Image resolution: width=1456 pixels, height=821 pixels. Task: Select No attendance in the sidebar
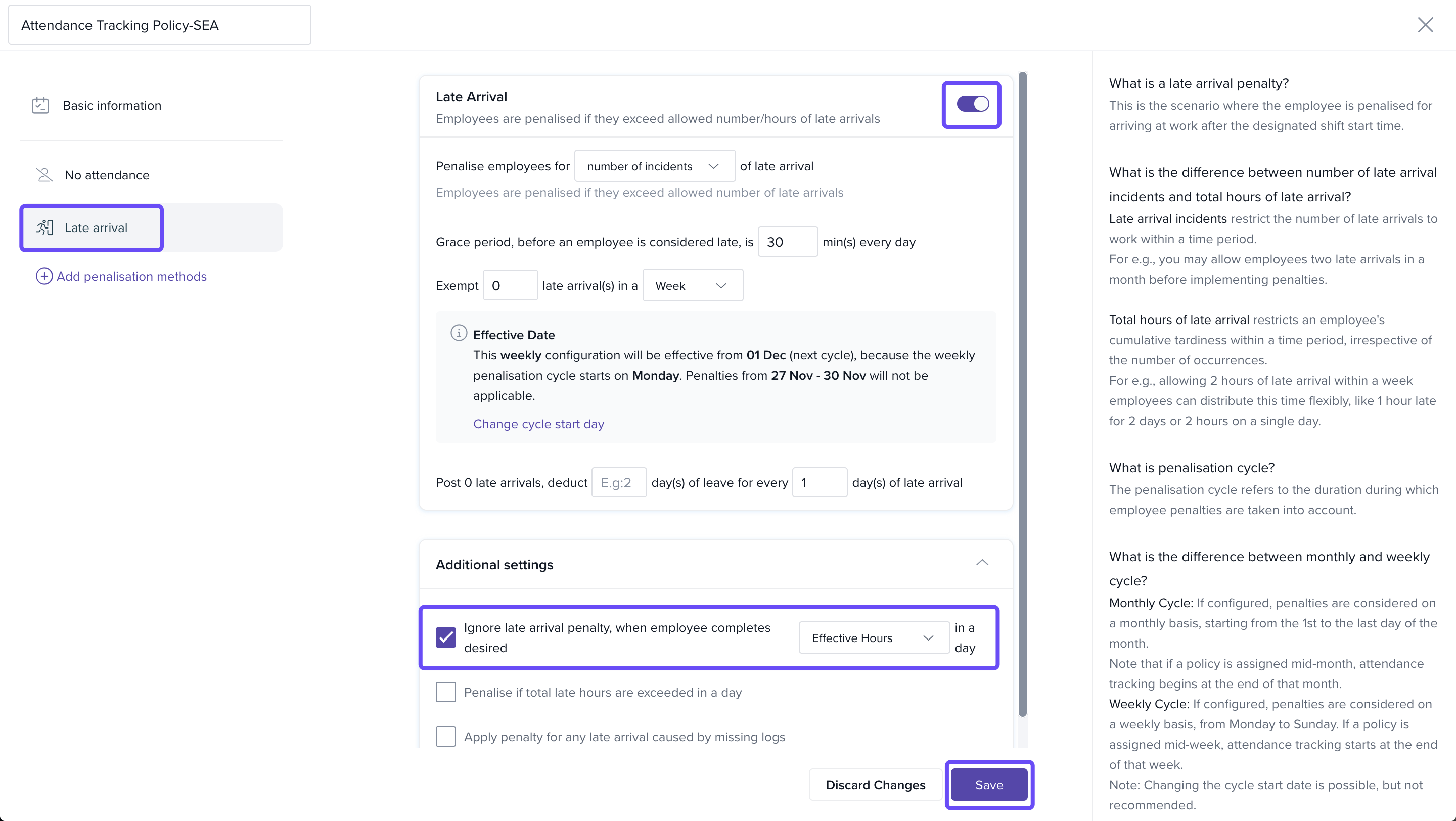pyautogui.click(x=107, y=175)
